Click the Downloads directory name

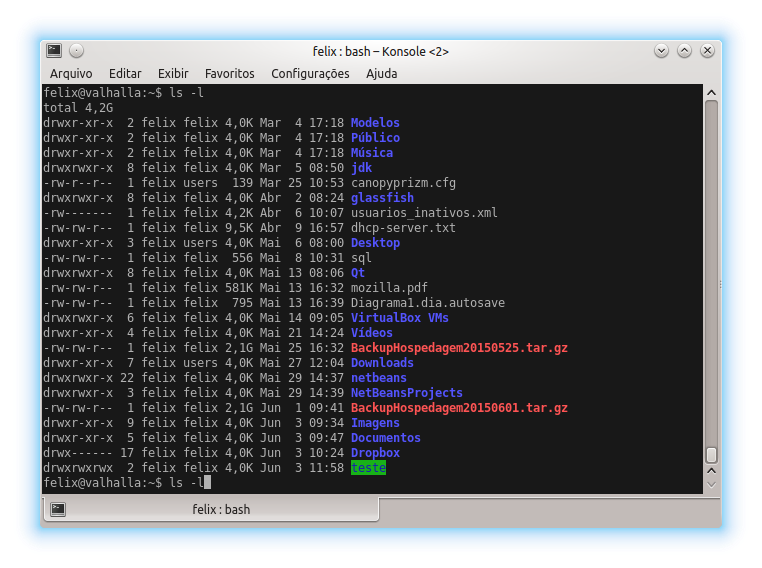[382, 363]
